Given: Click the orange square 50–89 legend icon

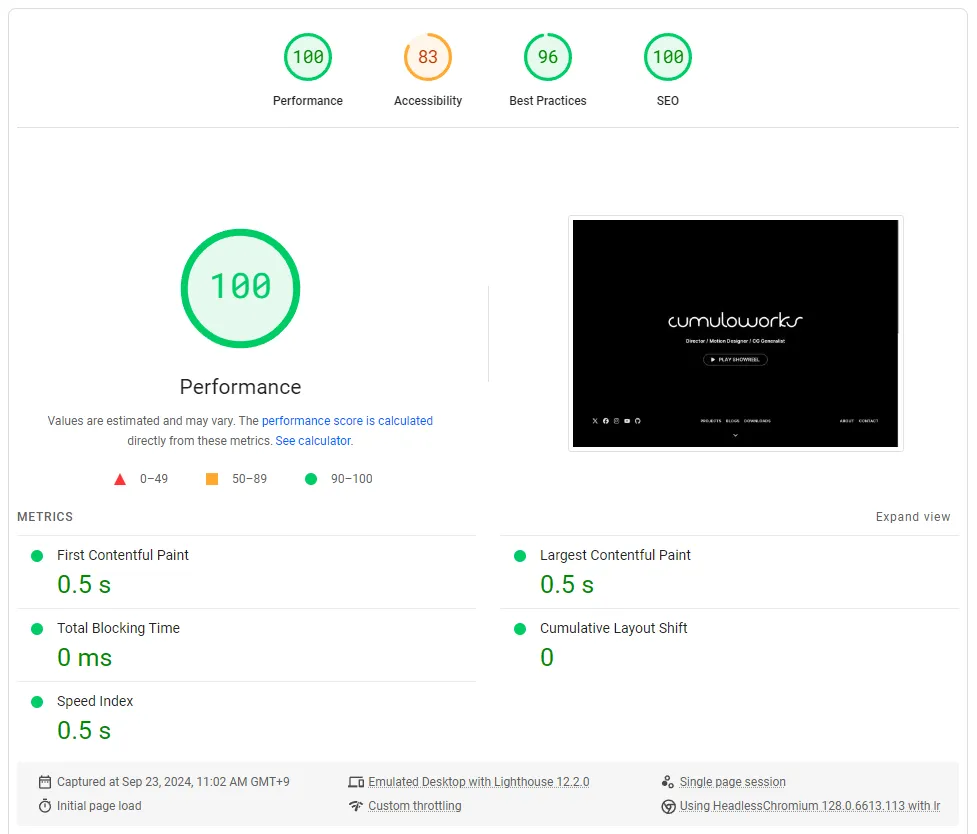Looking at the screenshot, I should (x=212, y=479).
